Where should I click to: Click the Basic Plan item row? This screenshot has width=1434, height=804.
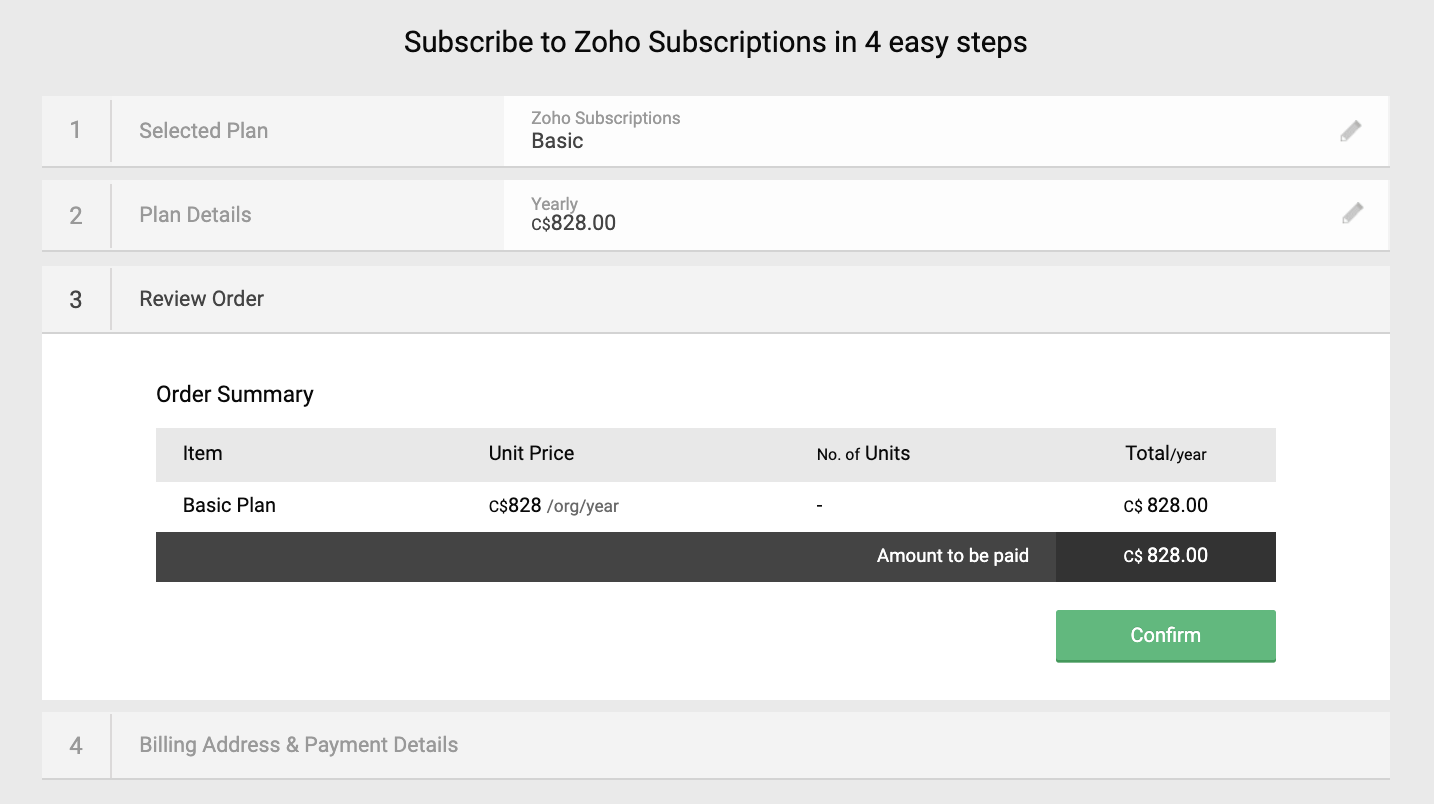coord(229,506)
